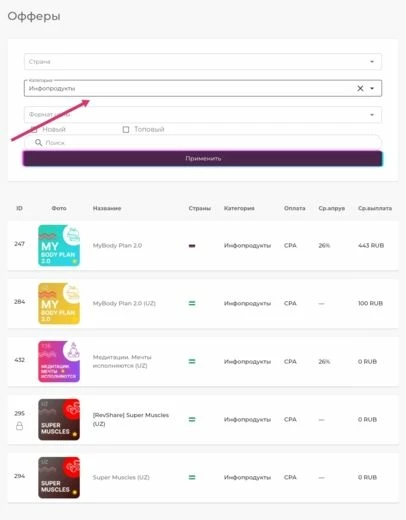Screen dimensions: 406x520
Task: Open the teal MyBody Plan 2.0 thumbnail
Action: tap(59, 245)
